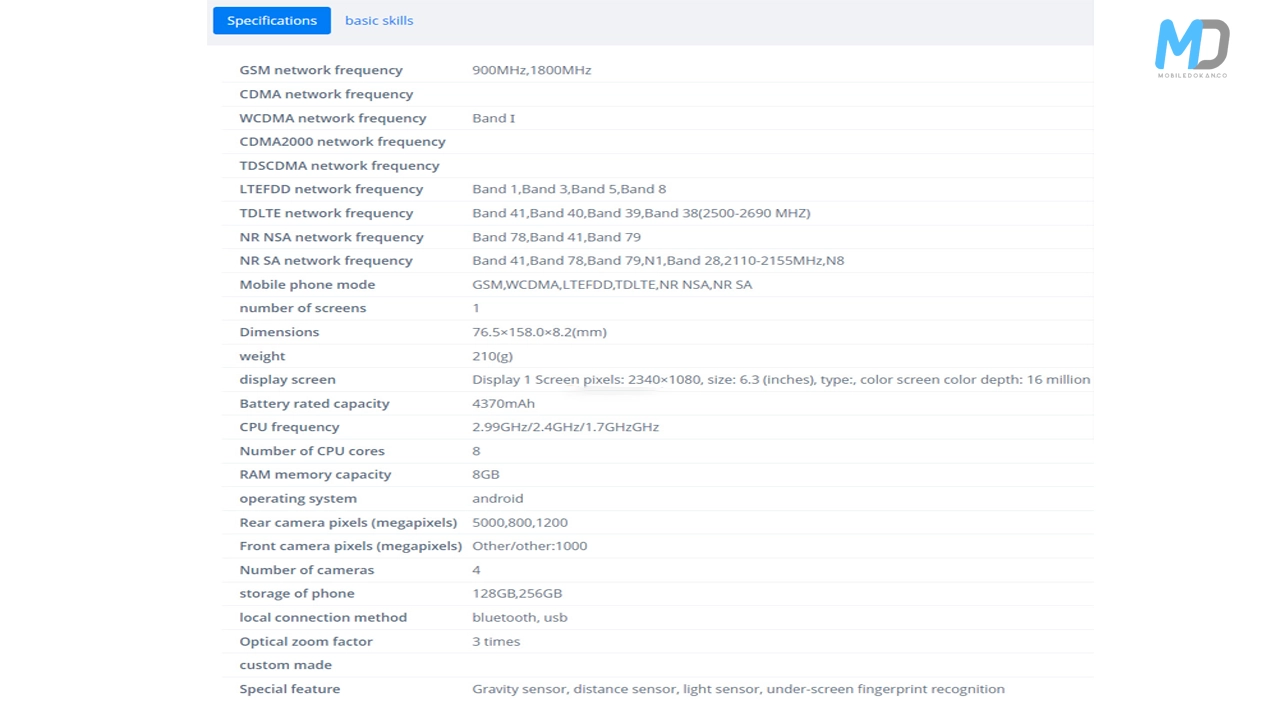Click the RAM memory capacity 8GB value
The height and width of the screenshot is (720, 1280).
click(486, 474)
